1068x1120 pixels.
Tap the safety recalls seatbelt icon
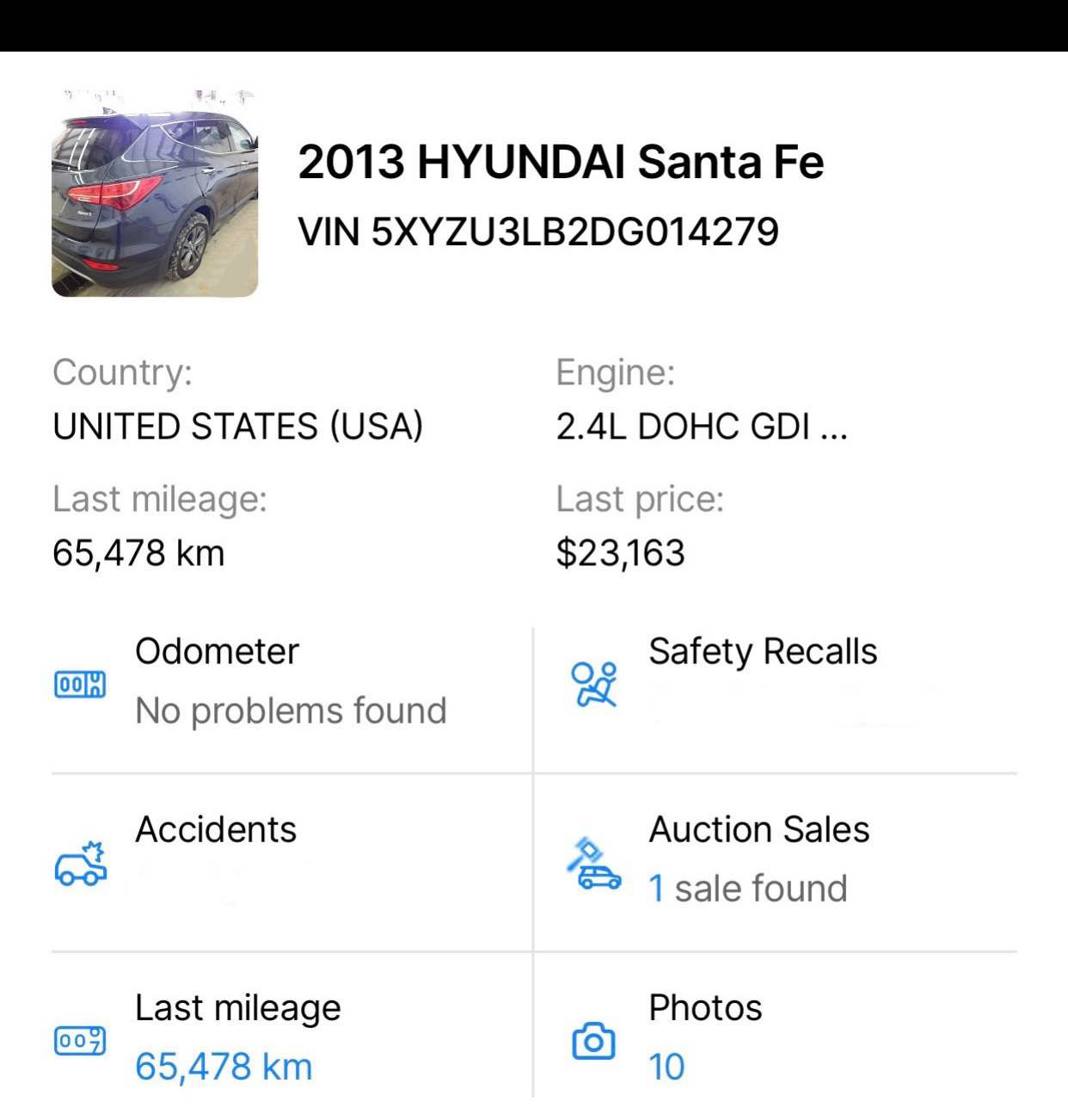coord(594,685)
